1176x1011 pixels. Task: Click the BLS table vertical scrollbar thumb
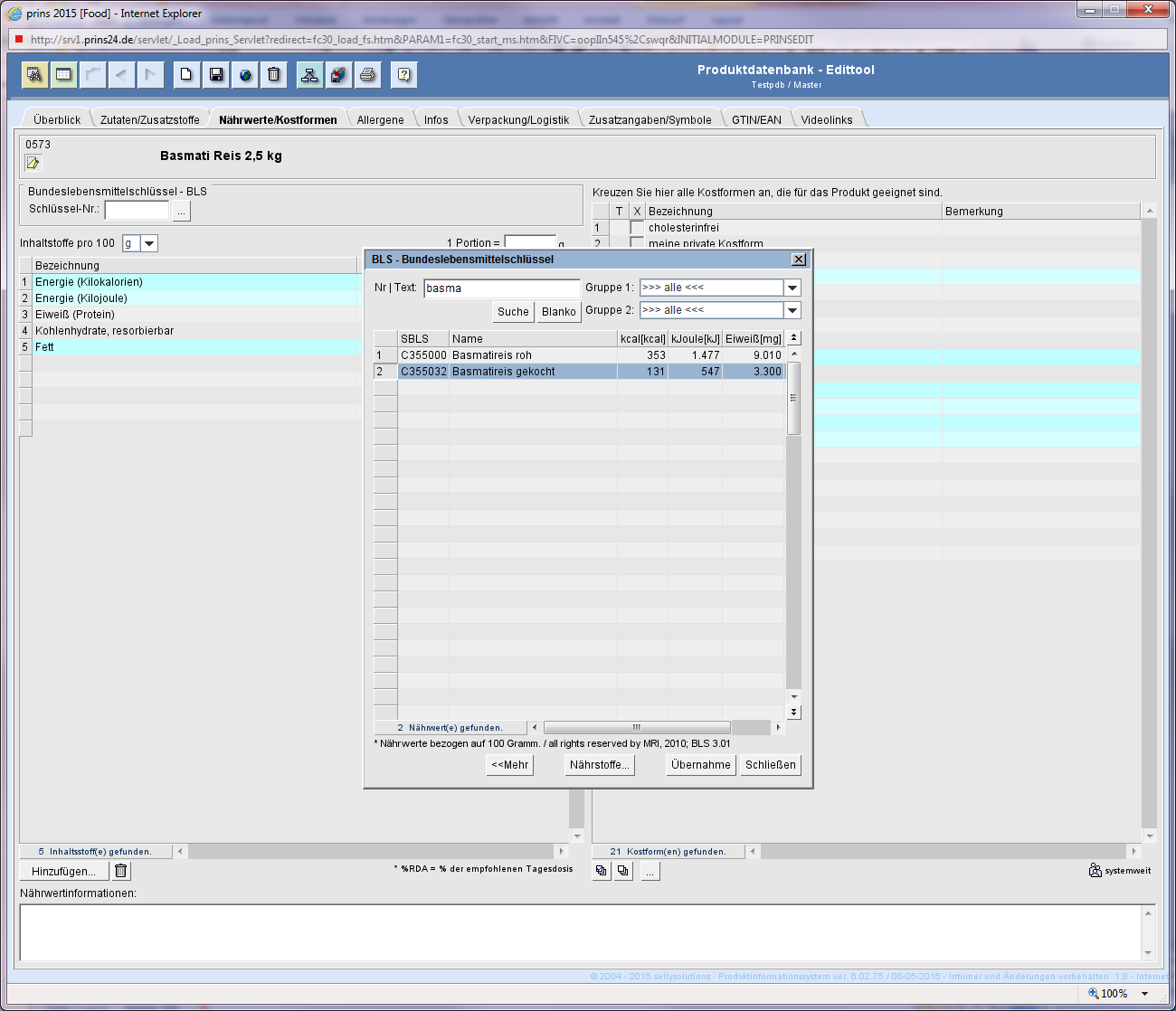click(794, 398)
